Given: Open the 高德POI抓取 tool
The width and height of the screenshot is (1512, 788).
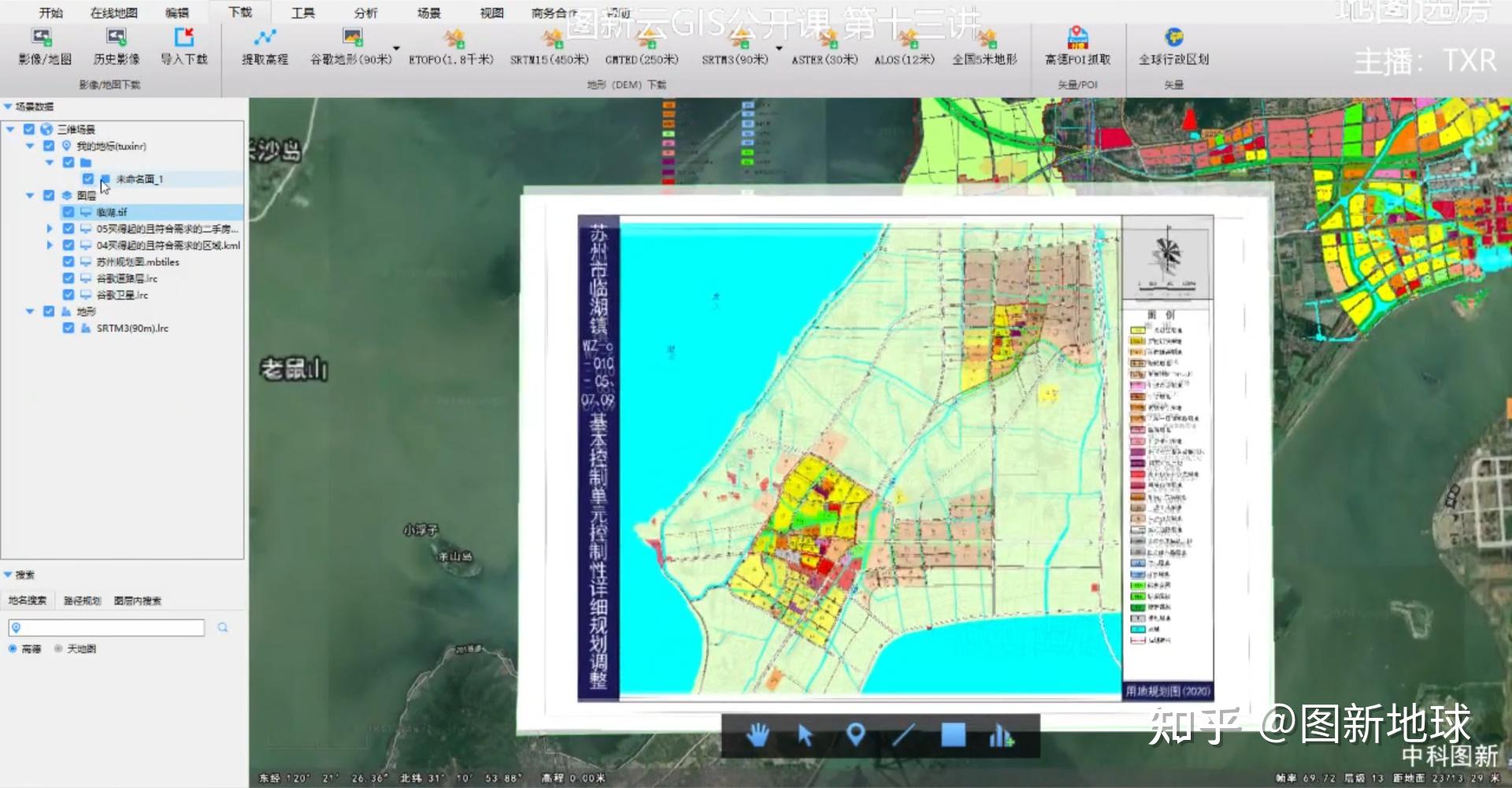Looking at the screenshot, I should tap(1077, 38).
